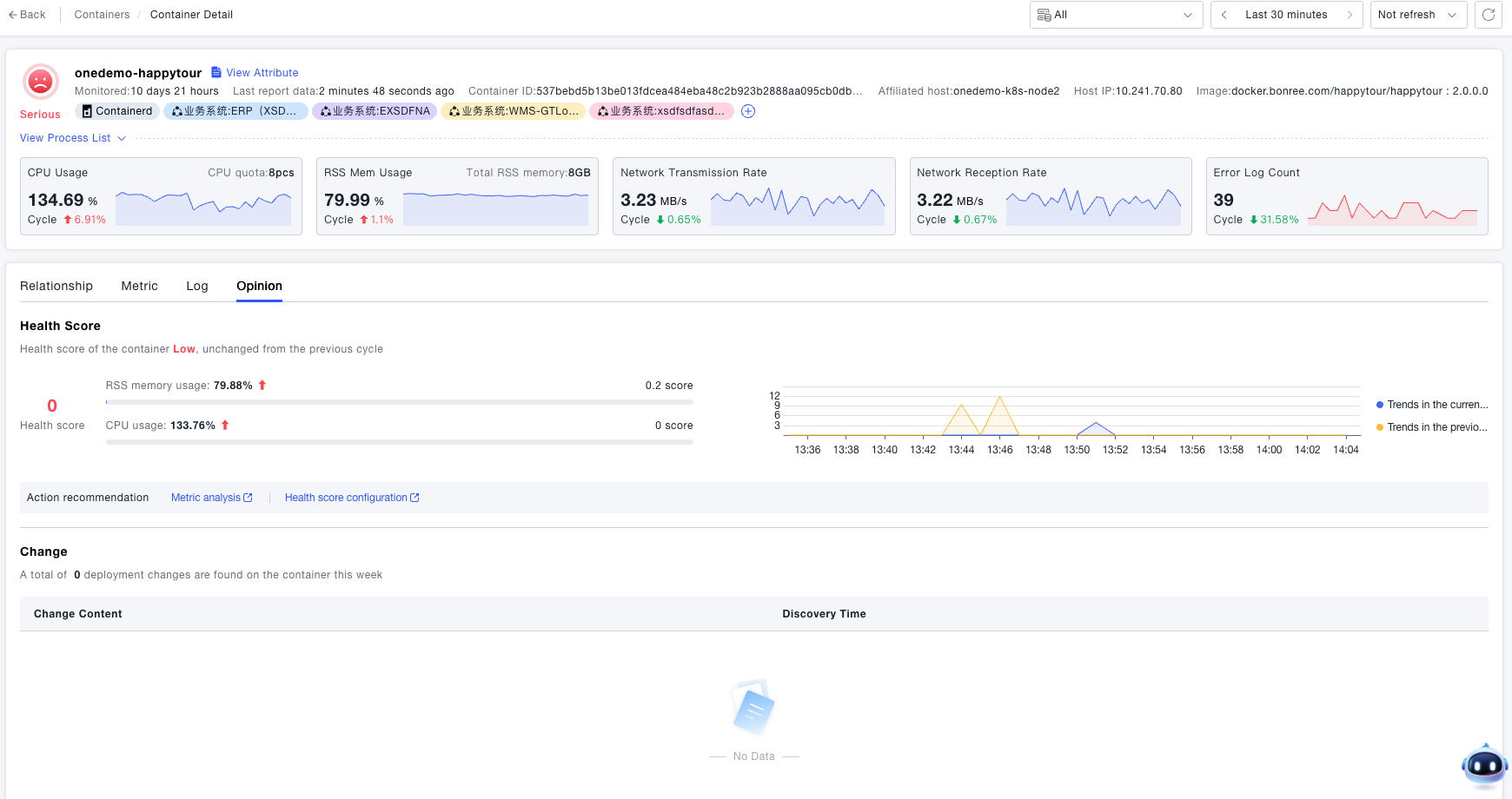1512x799 pixels.
Task: Go to next time range arrow
Action: click(x=1350, y=15)
